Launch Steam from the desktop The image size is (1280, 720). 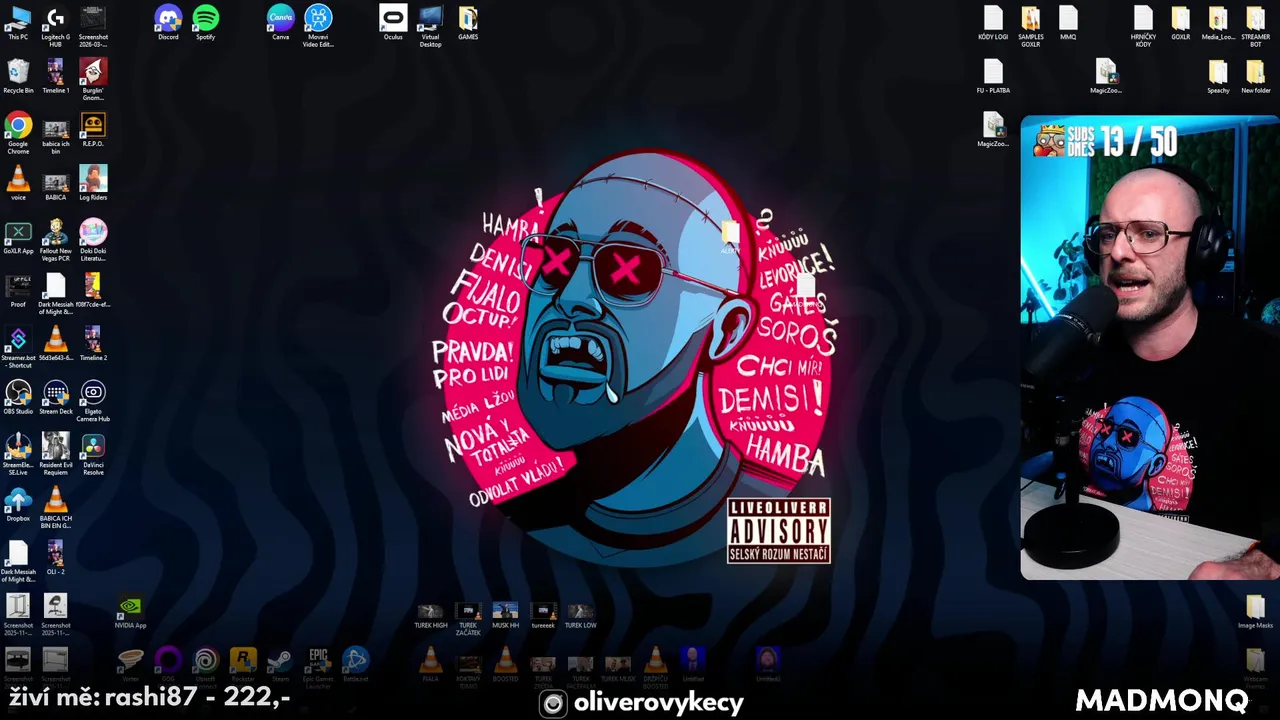point(280,665)
